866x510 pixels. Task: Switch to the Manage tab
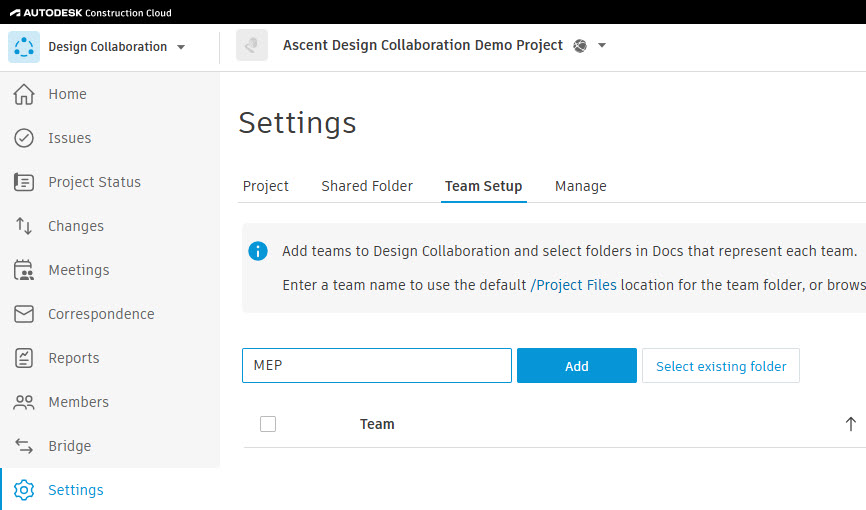[580, 186]
